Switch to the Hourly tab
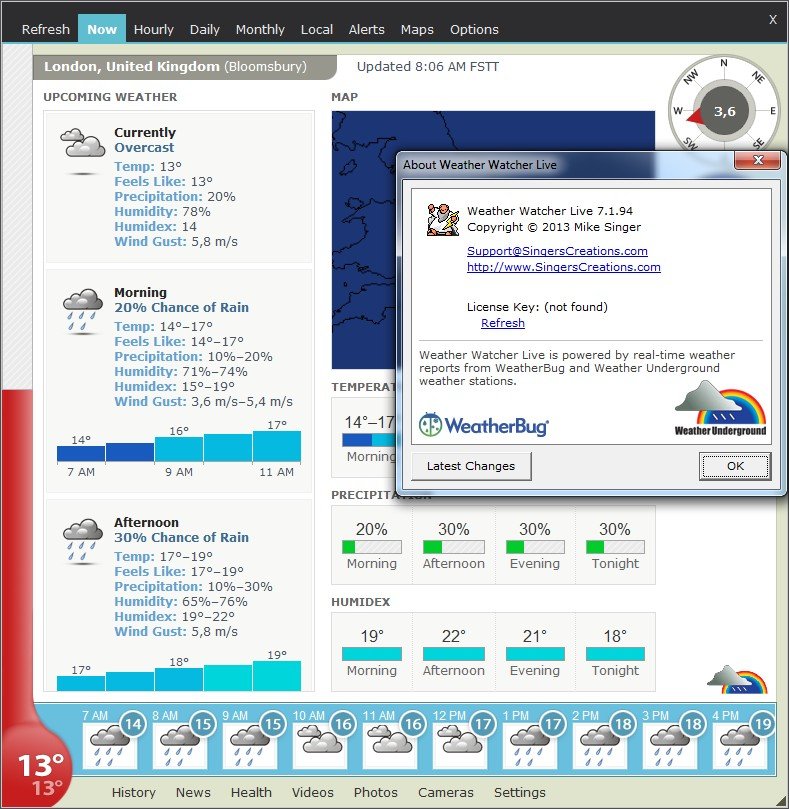This screenshot has width=789, height=809. point(153,29)
